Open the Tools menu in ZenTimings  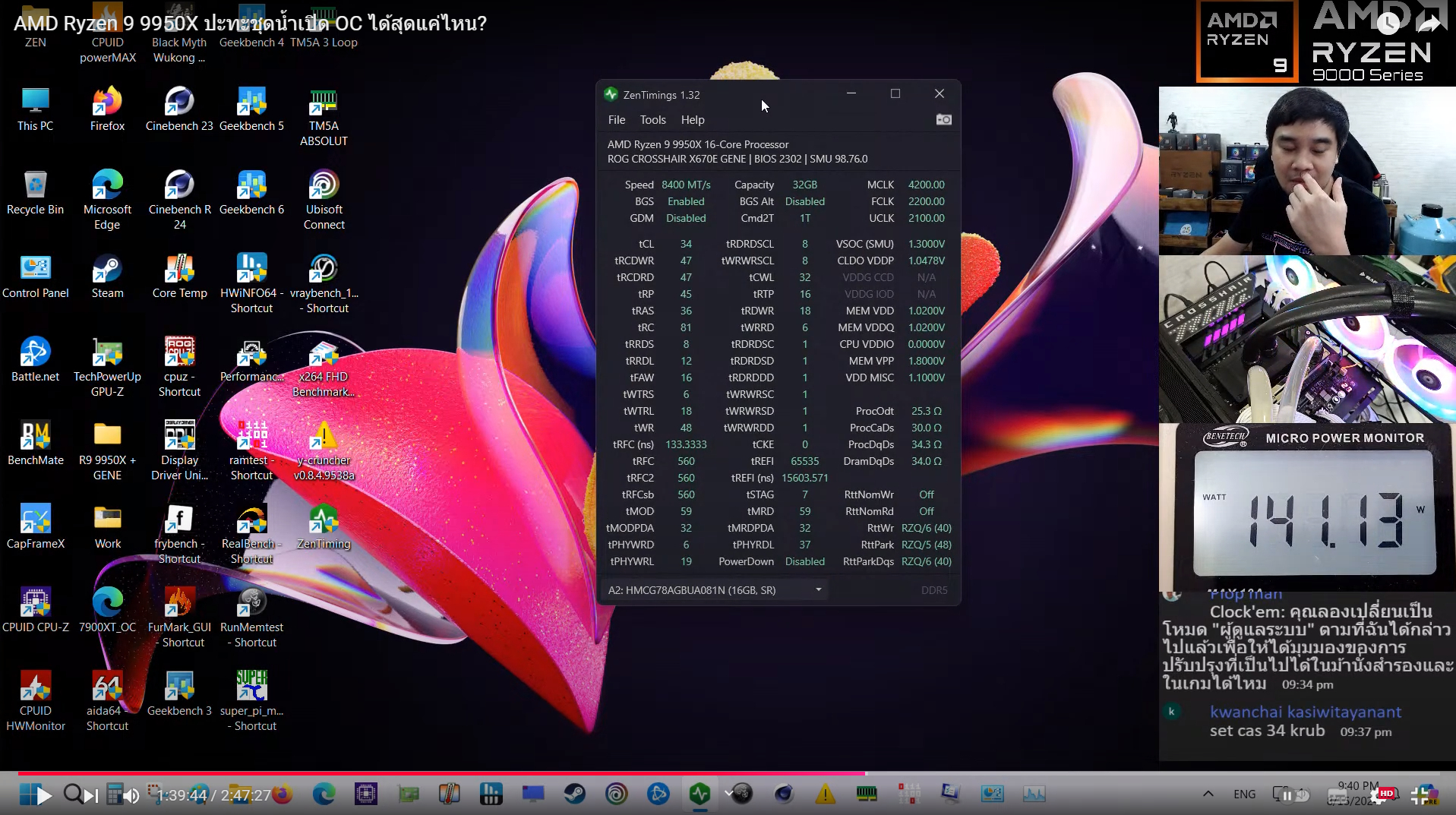pyautogui.click(x=652, y=120)
